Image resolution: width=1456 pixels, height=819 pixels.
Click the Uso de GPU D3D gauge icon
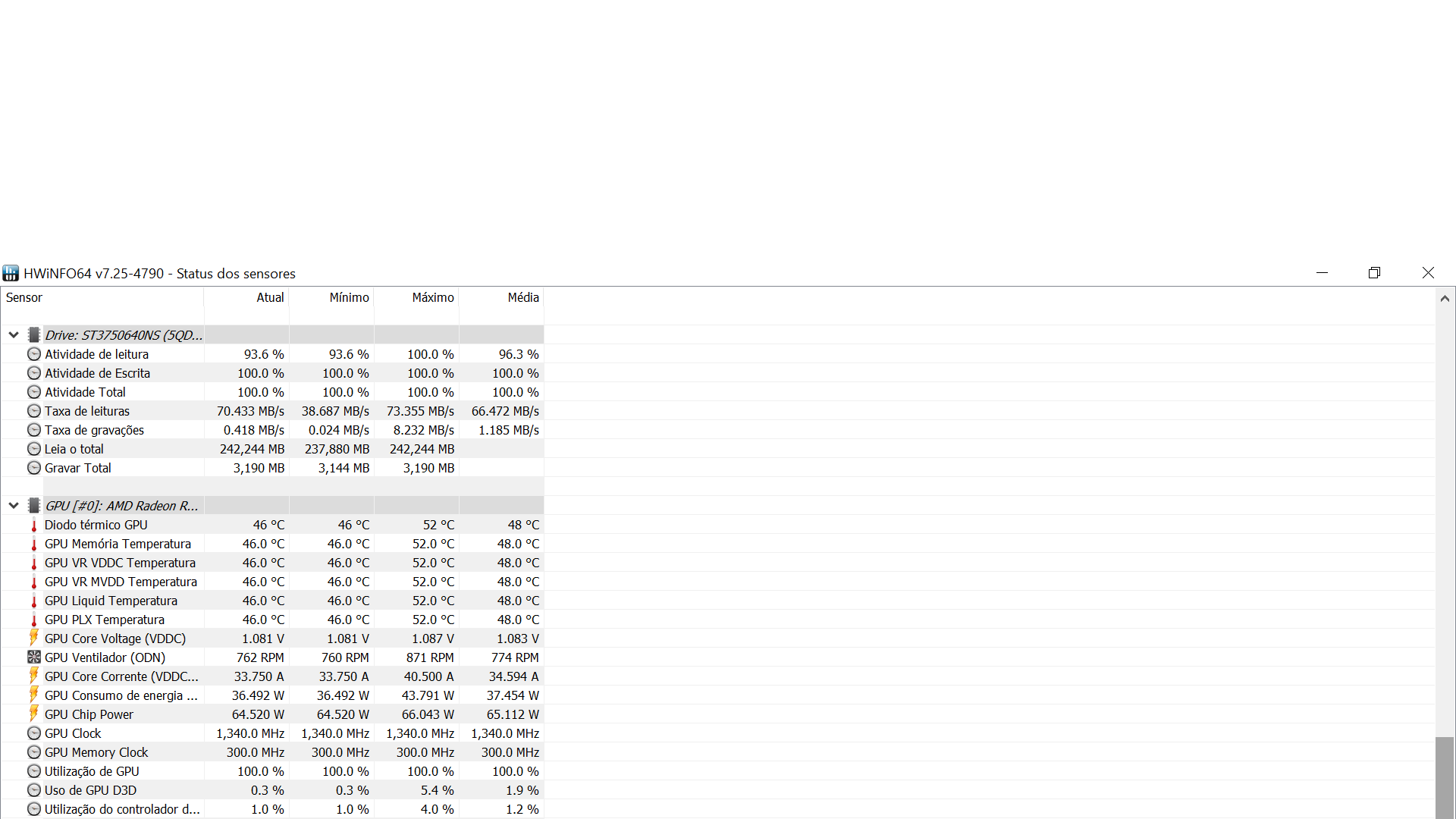(x=34, y=790)
